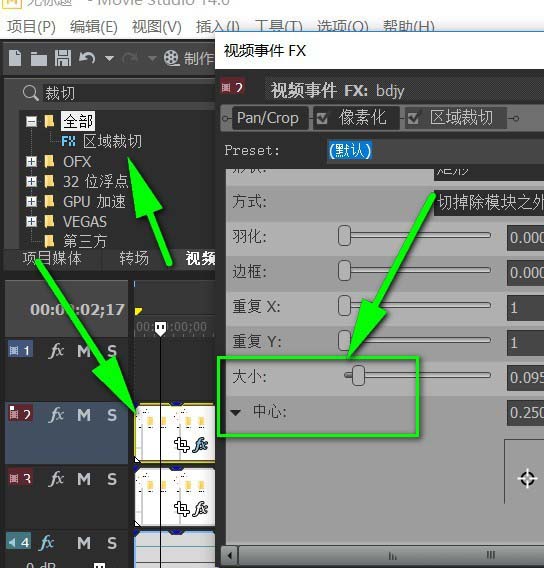Click track 3 fx icon
Screen dimensions: 544x568
57,479
